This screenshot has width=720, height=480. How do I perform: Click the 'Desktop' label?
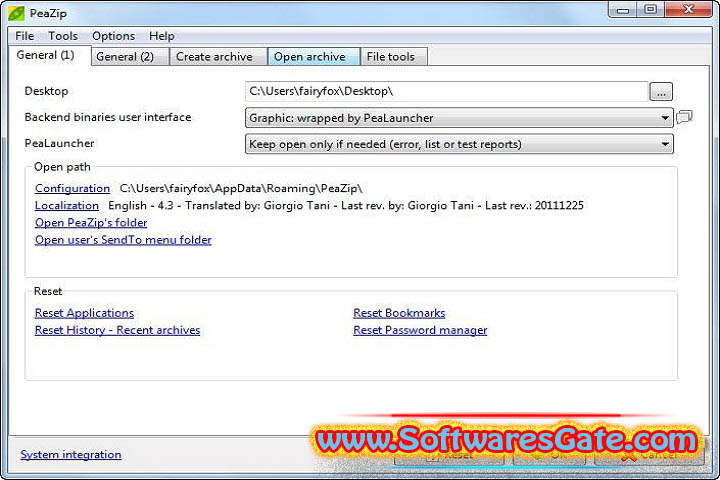pos(46,91)
